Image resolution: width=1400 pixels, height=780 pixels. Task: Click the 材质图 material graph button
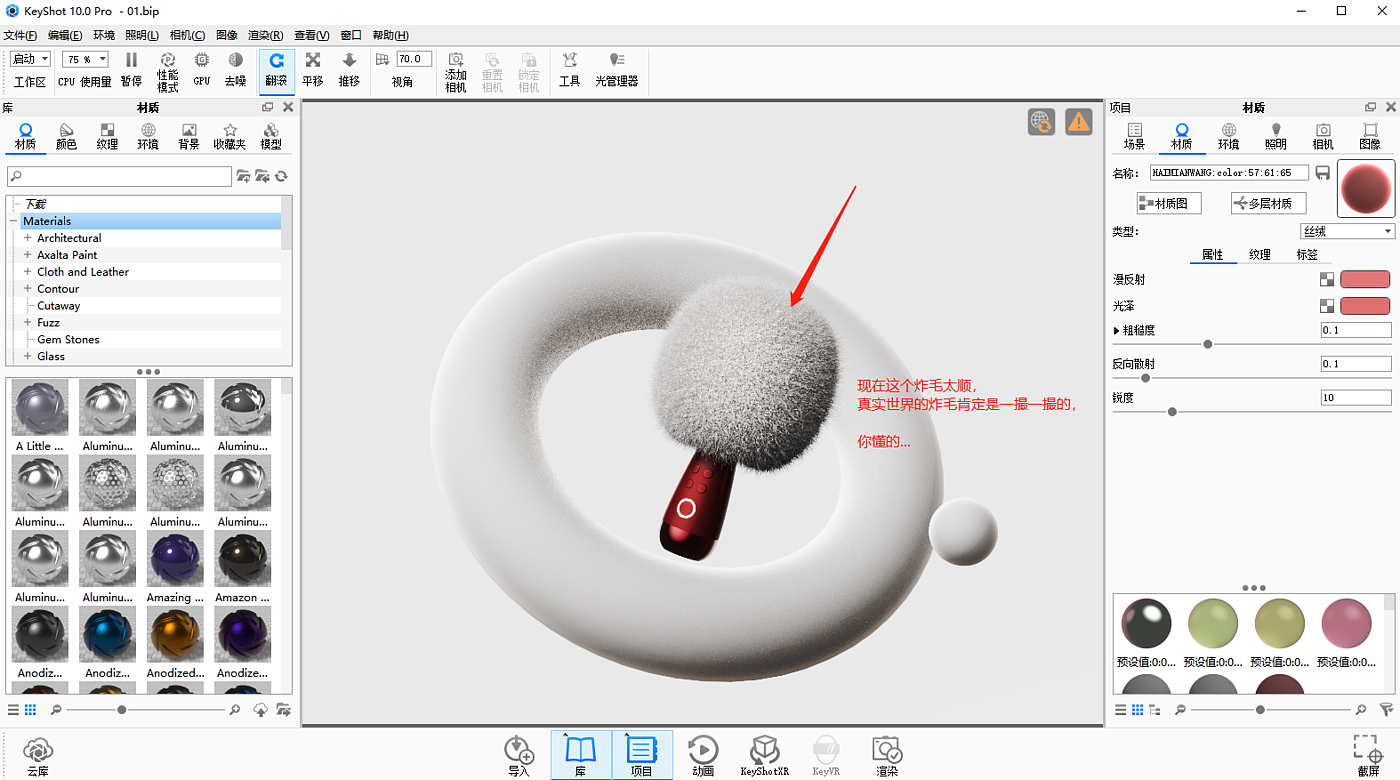pos(1168,203)
